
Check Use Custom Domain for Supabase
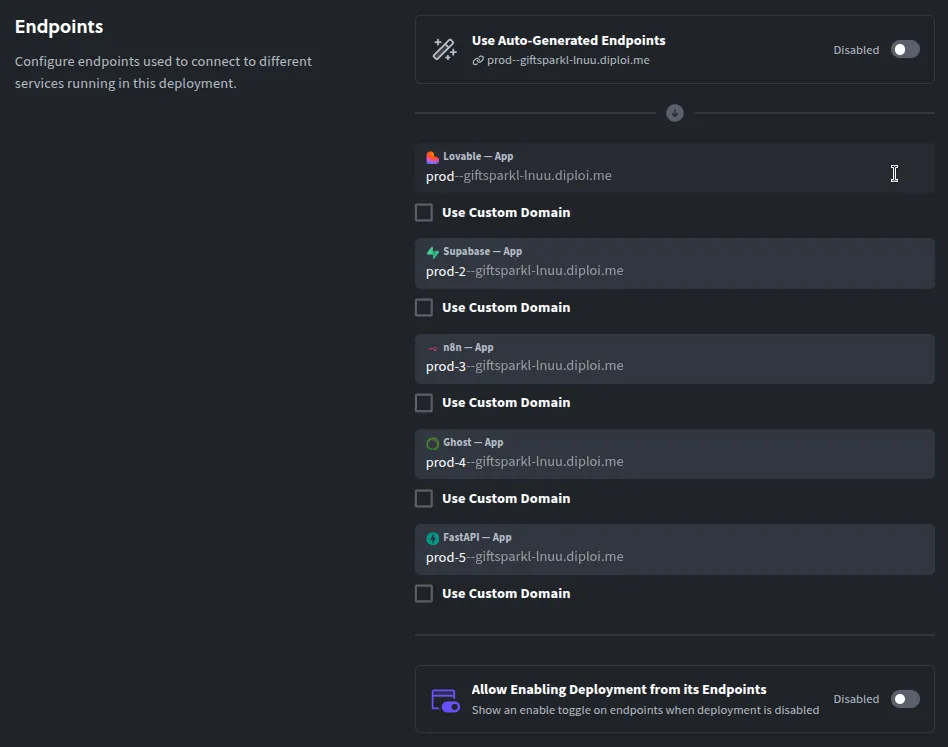point(424,307)
